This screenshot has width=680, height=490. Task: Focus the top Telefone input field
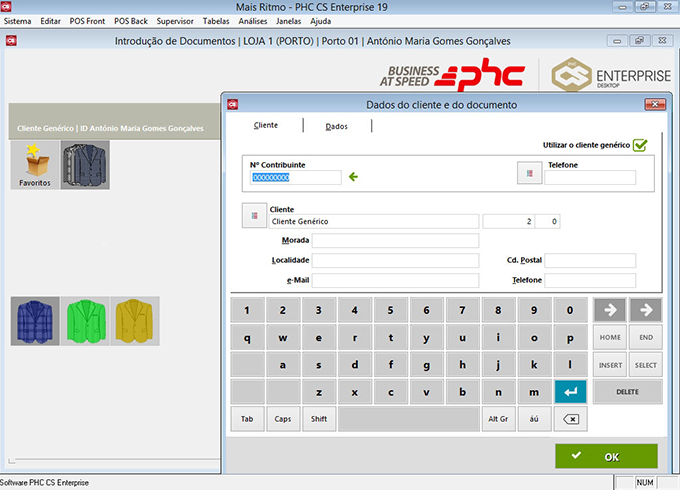point(590,177)
